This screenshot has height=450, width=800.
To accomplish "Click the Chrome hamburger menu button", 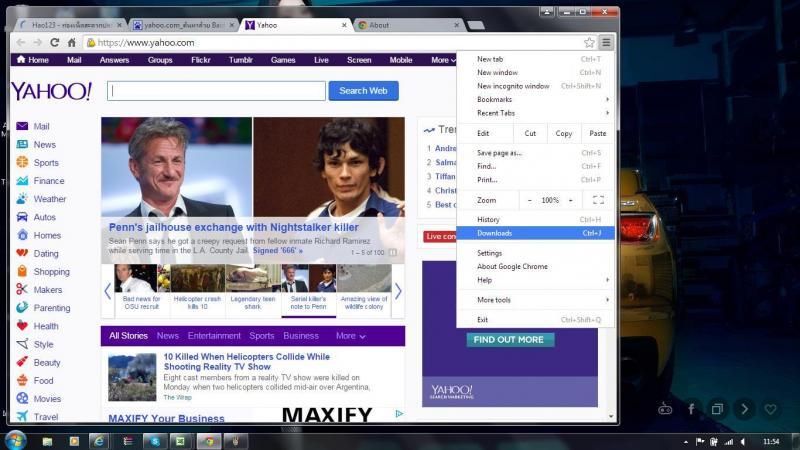I will pos(606,42).
